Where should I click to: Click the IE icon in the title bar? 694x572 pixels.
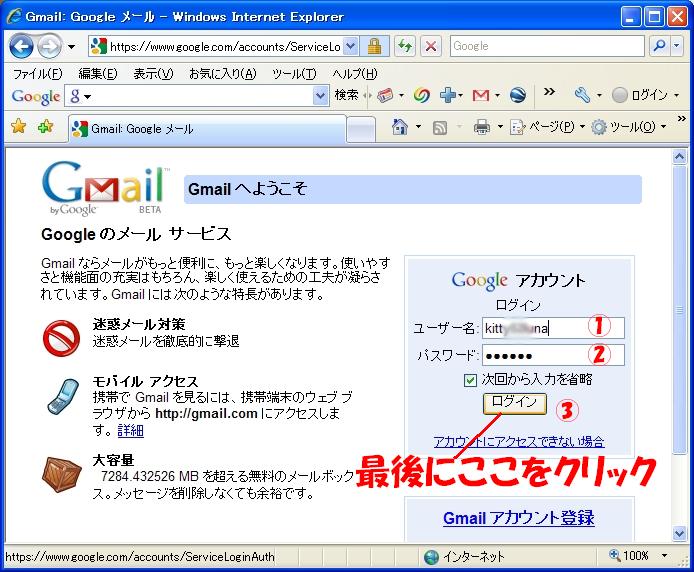click(14, 16)
